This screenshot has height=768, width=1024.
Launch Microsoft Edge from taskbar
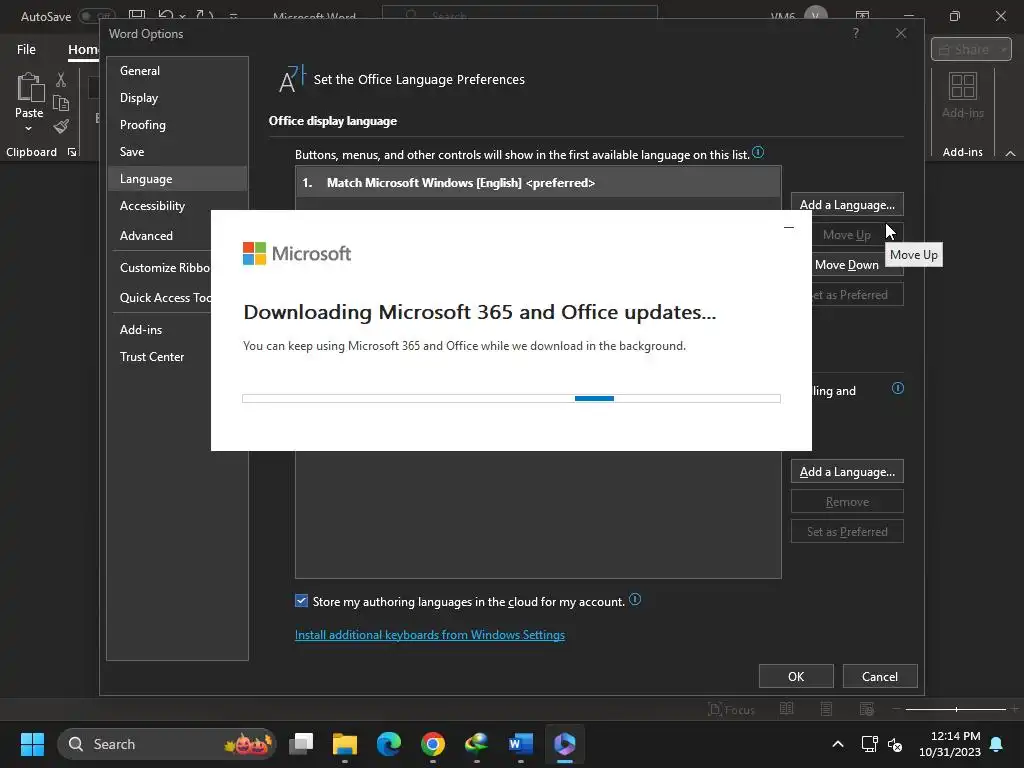pyautogui.click(x=389, y=744)
